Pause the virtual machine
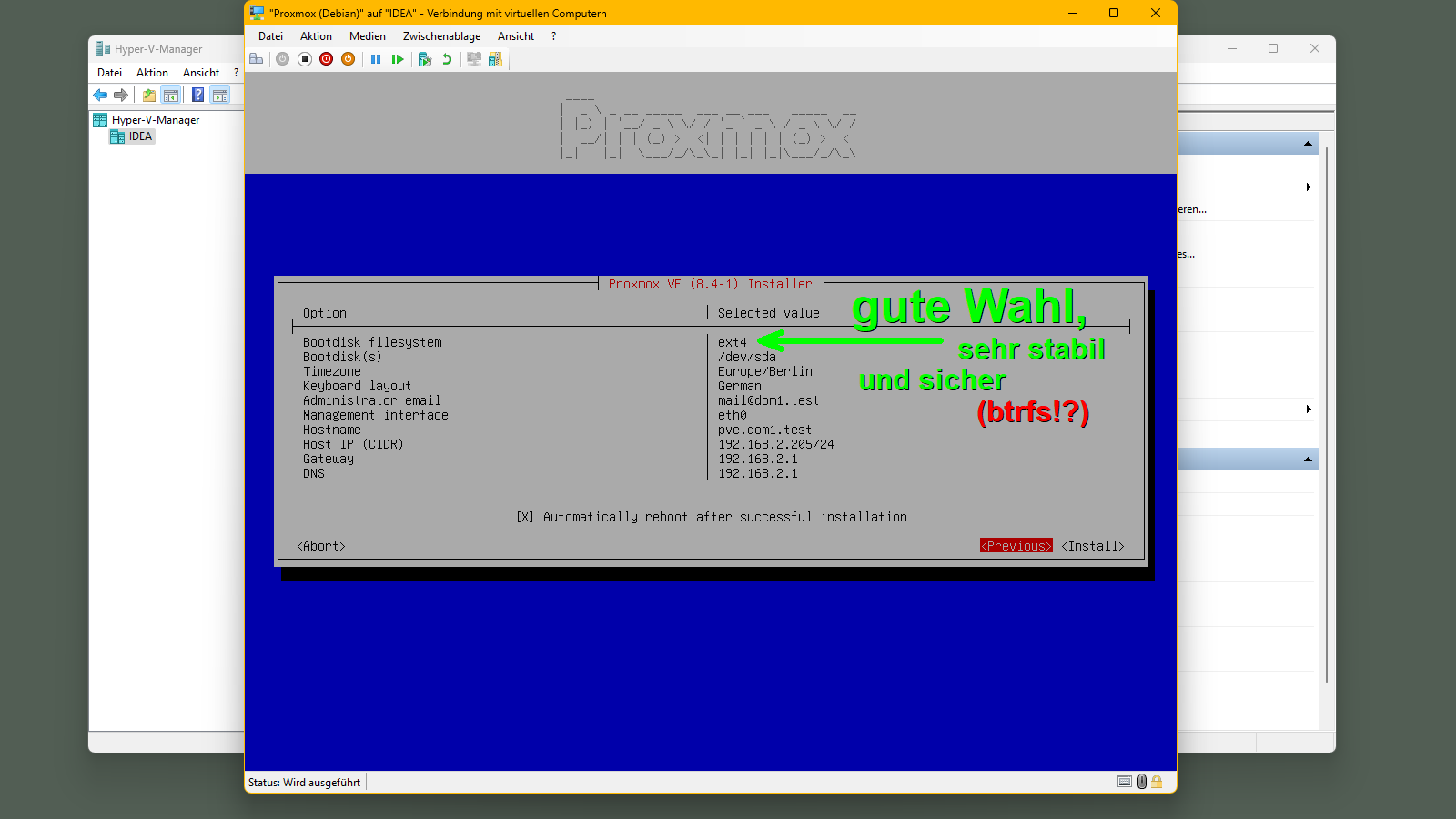1456x819 pixels. tap(376, 59)
